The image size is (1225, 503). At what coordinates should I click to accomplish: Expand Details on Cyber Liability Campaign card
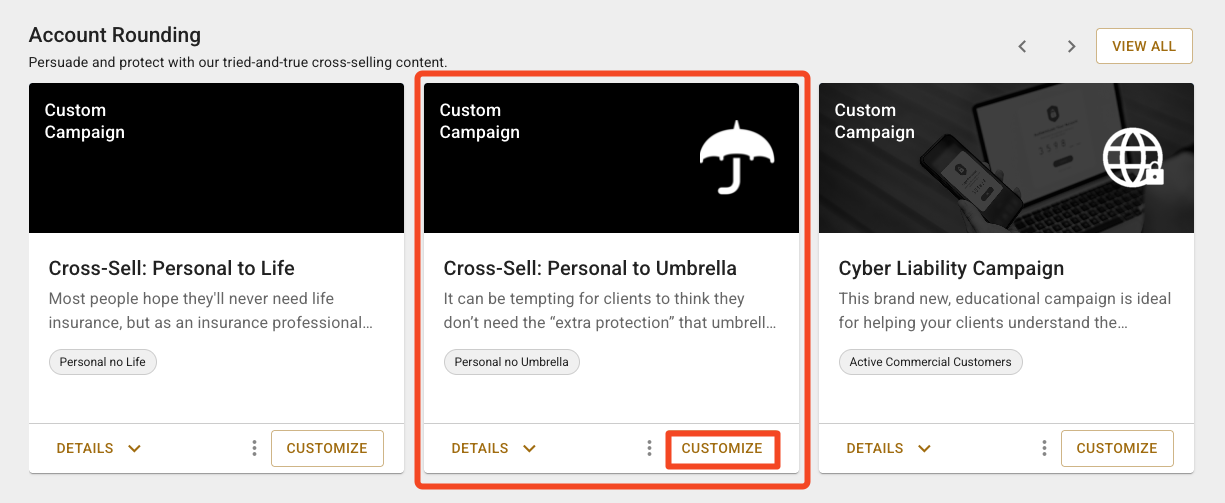(889, 448)
